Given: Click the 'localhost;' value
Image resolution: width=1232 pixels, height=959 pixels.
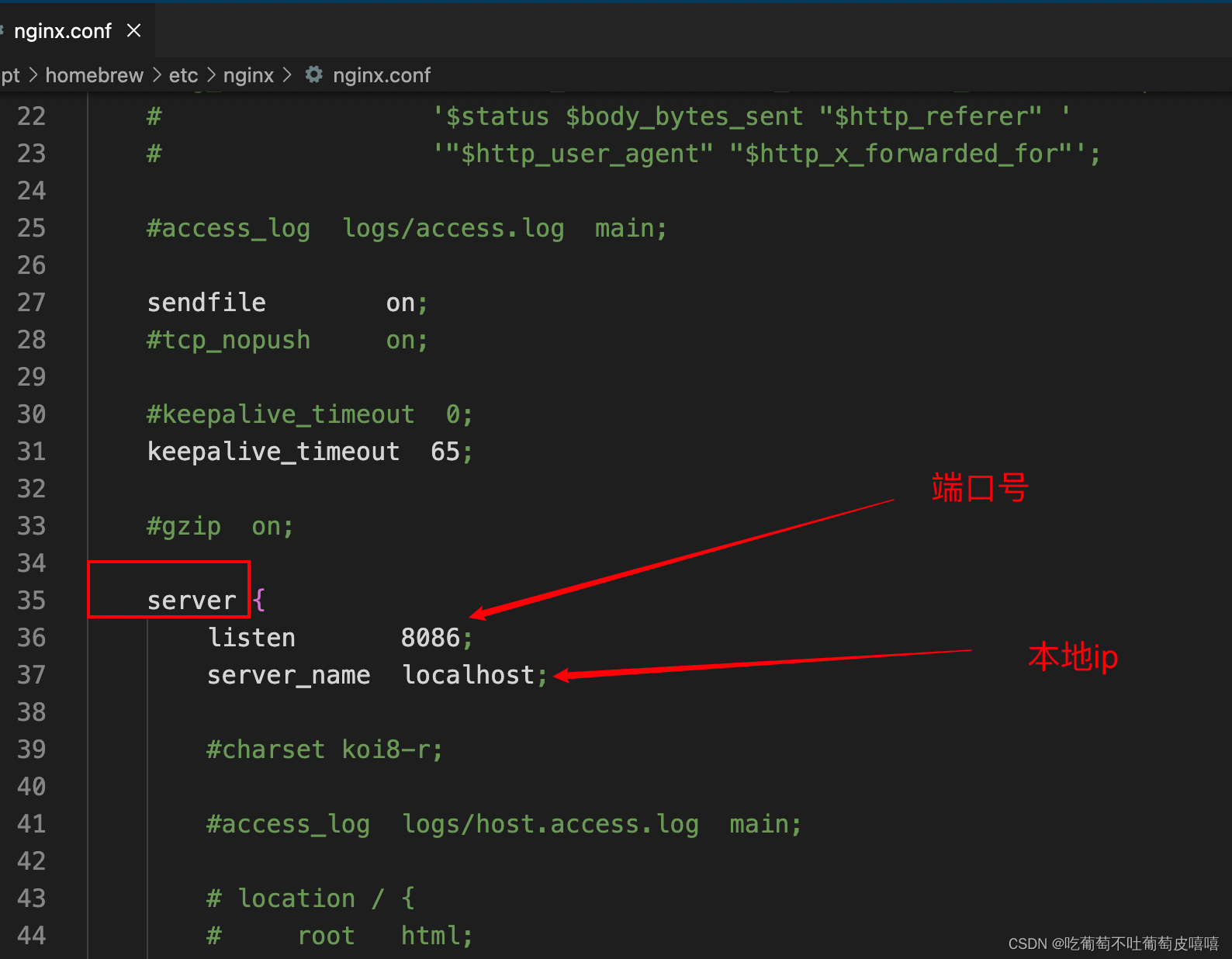Looking at the screenshot, I should pos(475,675).
